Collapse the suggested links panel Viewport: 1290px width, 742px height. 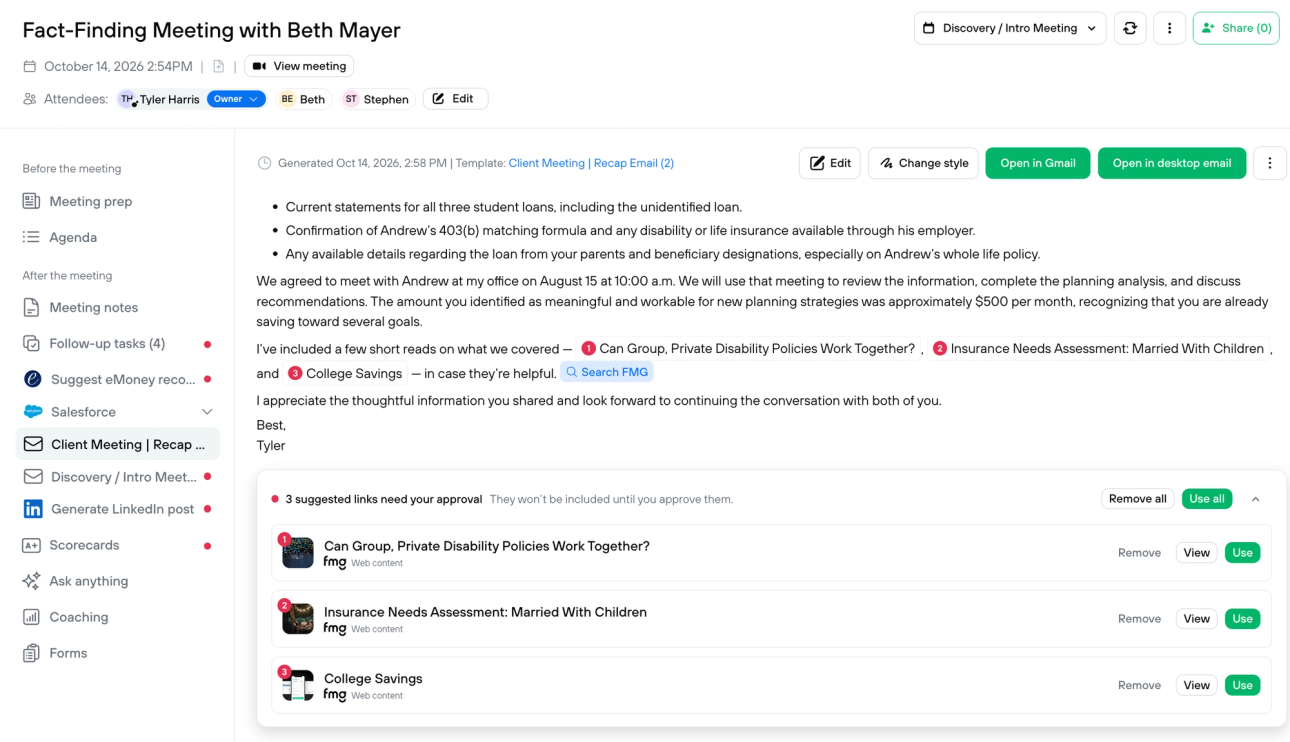[x=1256, y=499]
